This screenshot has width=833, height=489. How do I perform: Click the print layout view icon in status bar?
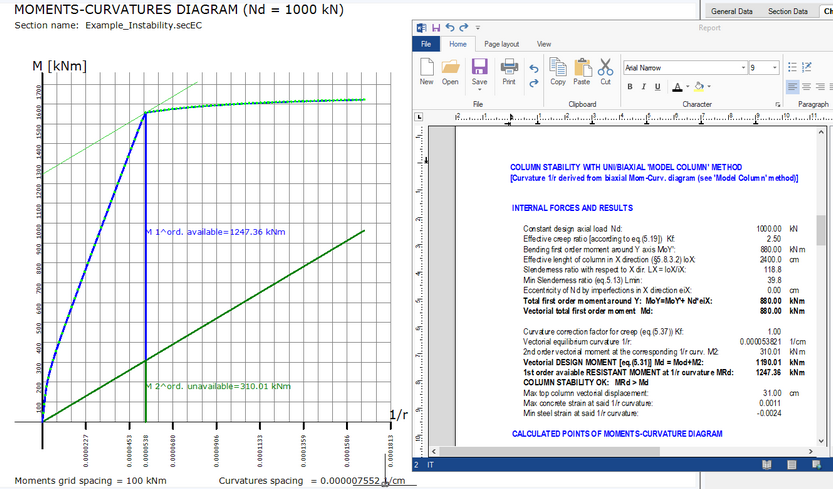[792, 465]
